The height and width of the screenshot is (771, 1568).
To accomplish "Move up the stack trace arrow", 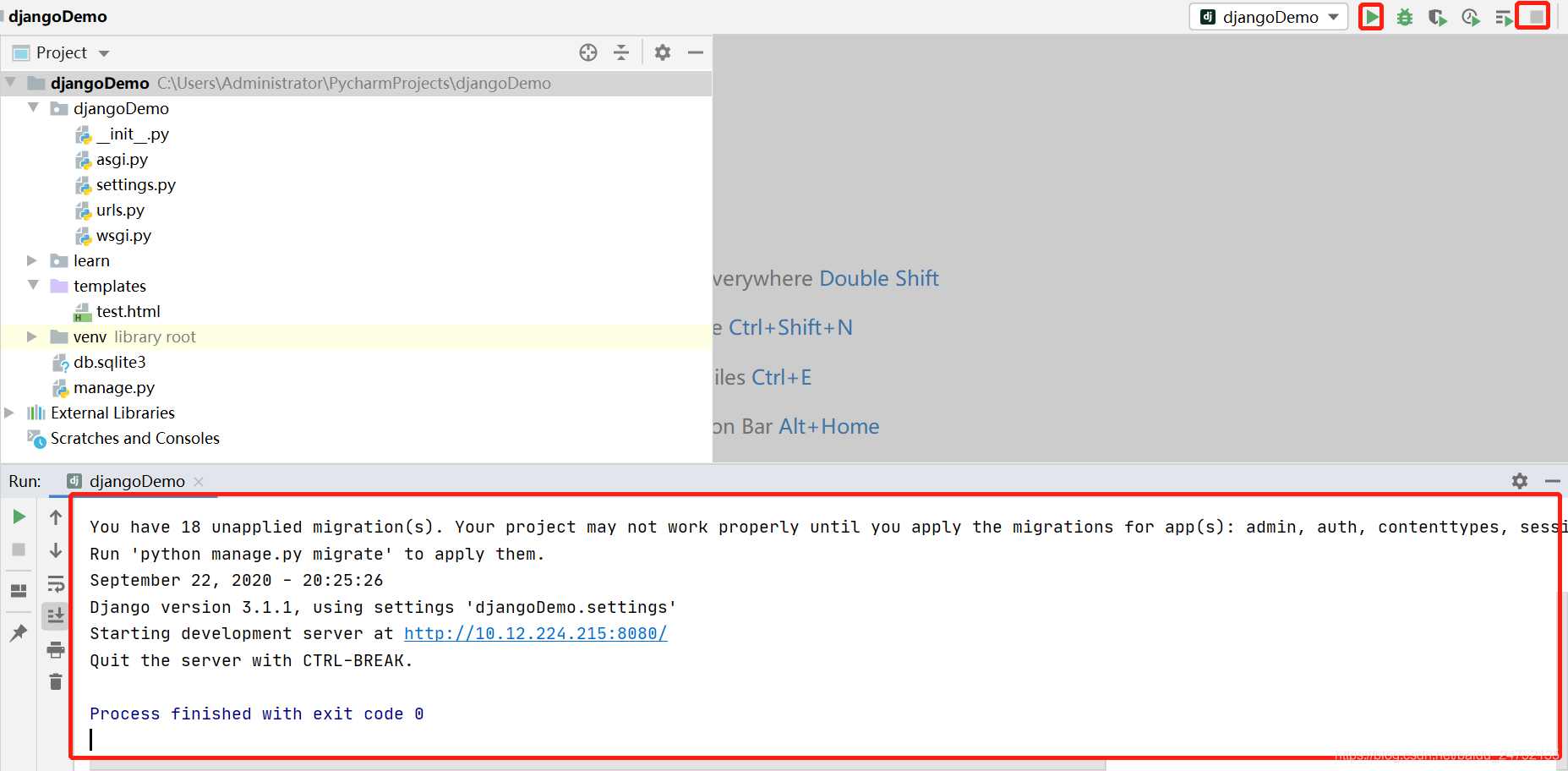I will (56, 517).
